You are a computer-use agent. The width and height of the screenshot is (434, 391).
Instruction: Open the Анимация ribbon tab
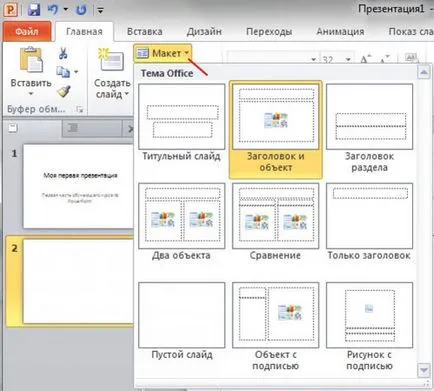pyautogui.click(x=340, y=32)
